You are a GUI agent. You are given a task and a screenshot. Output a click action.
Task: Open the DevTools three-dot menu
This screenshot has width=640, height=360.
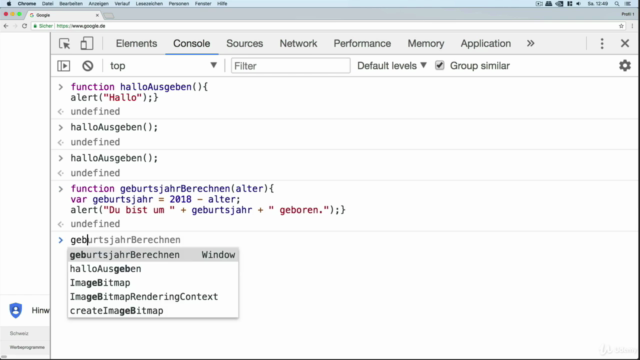602,43
